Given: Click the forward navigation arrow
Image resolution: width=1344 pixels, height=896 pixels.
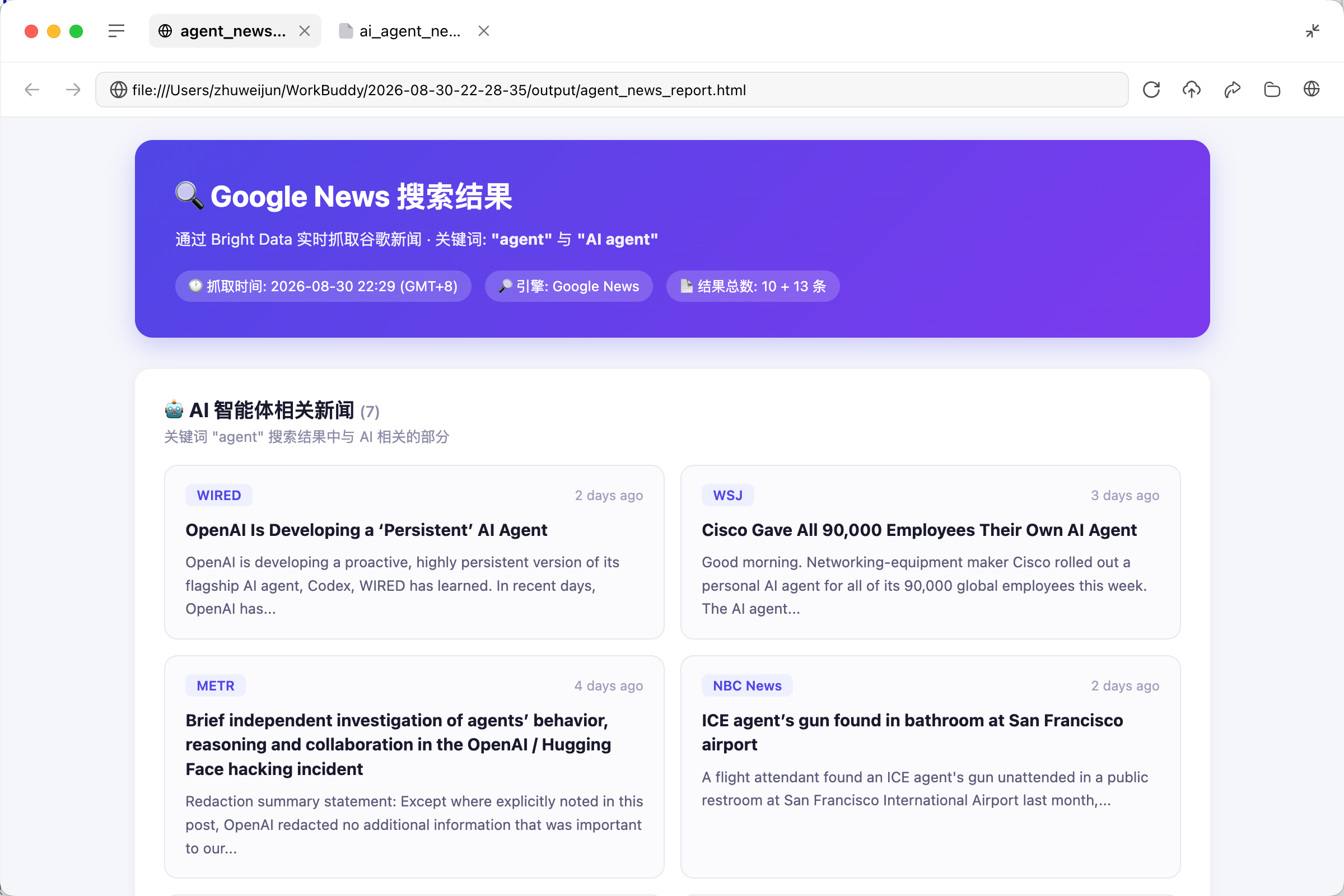Looking at the screenshot, I should pyautogui.click(x=73, y=90).
